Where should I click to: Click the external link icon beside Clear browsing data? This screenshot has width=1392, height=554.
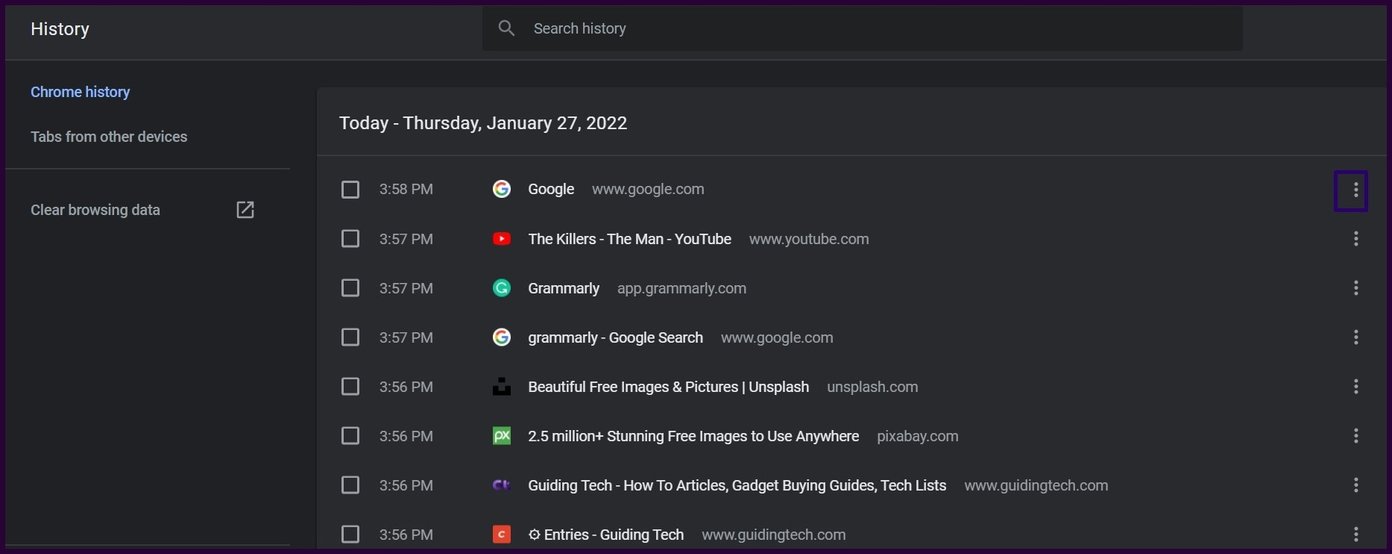245,210
